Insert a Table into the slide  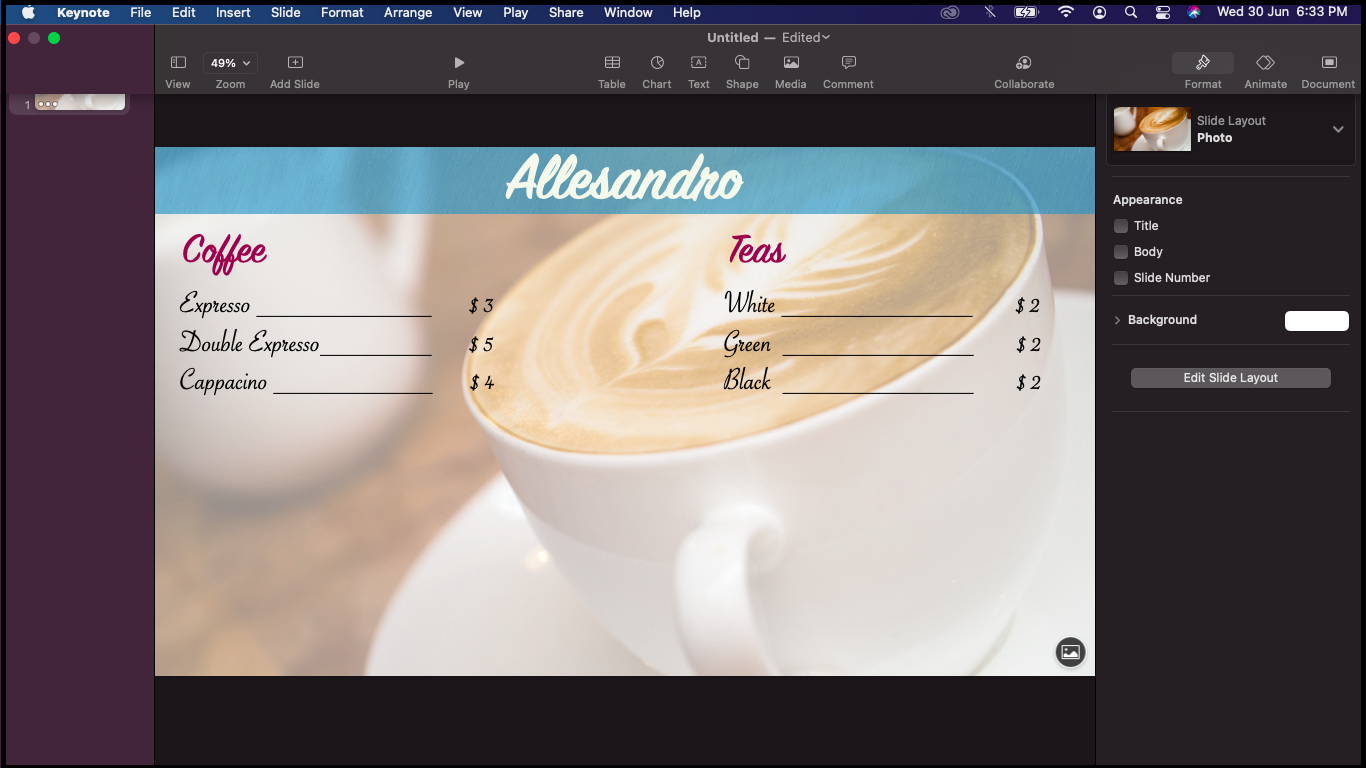point(611,68)
